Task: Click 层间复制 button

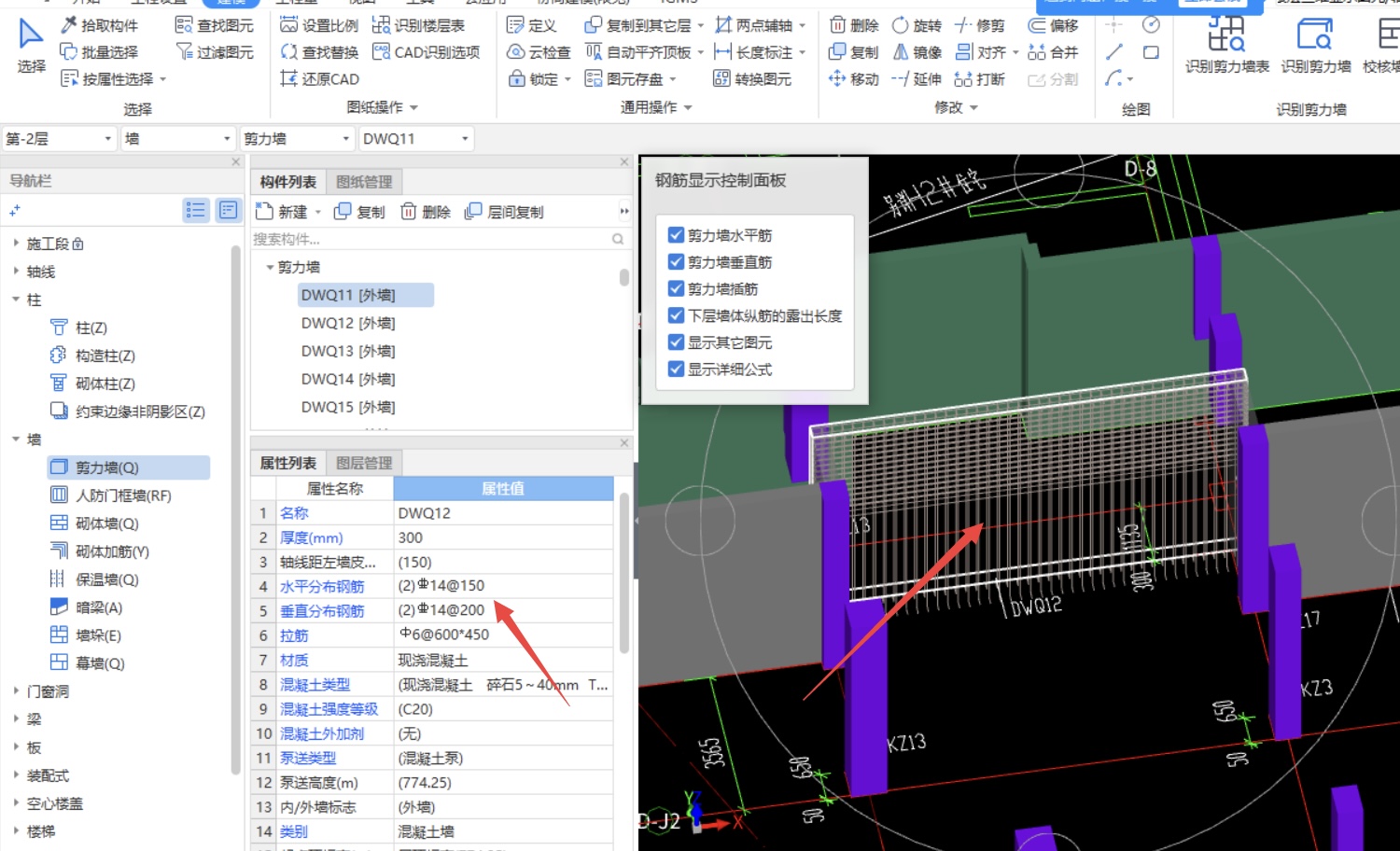Action: click(505, 212)
